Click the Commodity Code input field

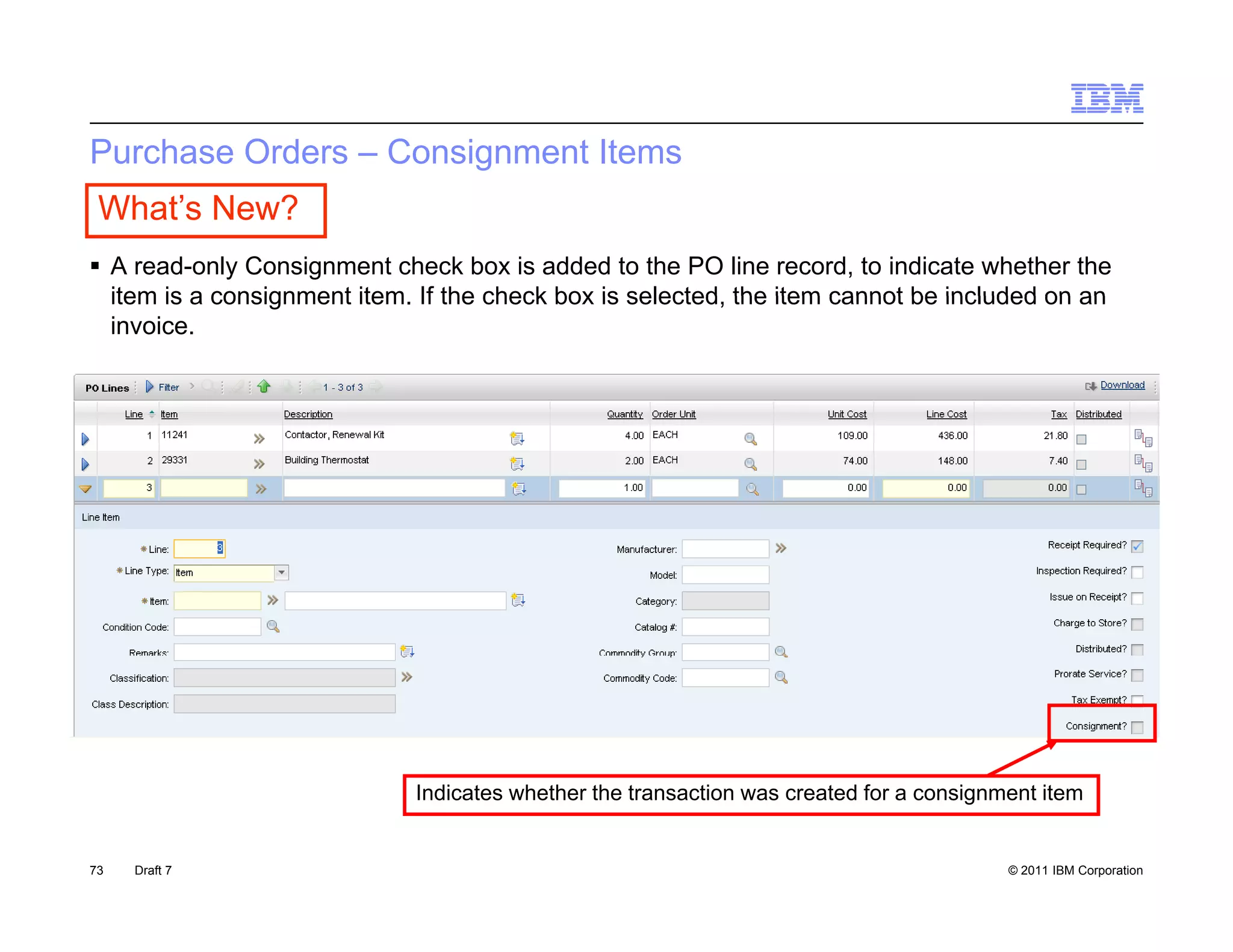pos(725,678)
